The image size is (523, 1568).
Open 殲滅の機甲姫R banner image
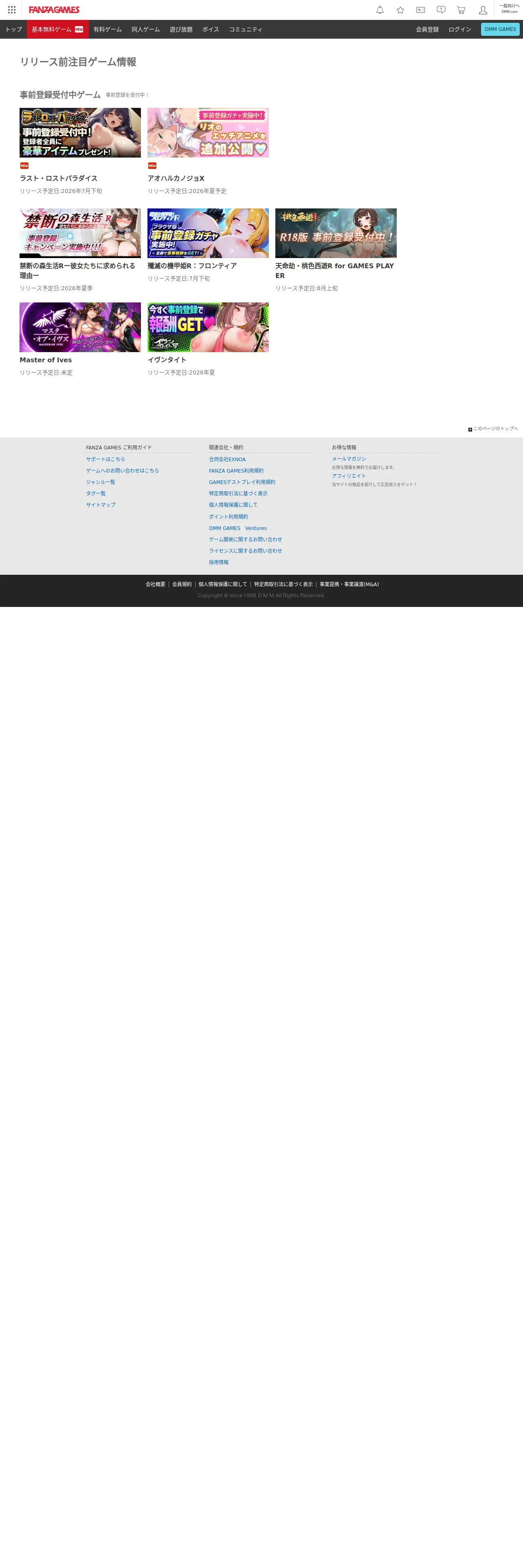pos(208,233)
